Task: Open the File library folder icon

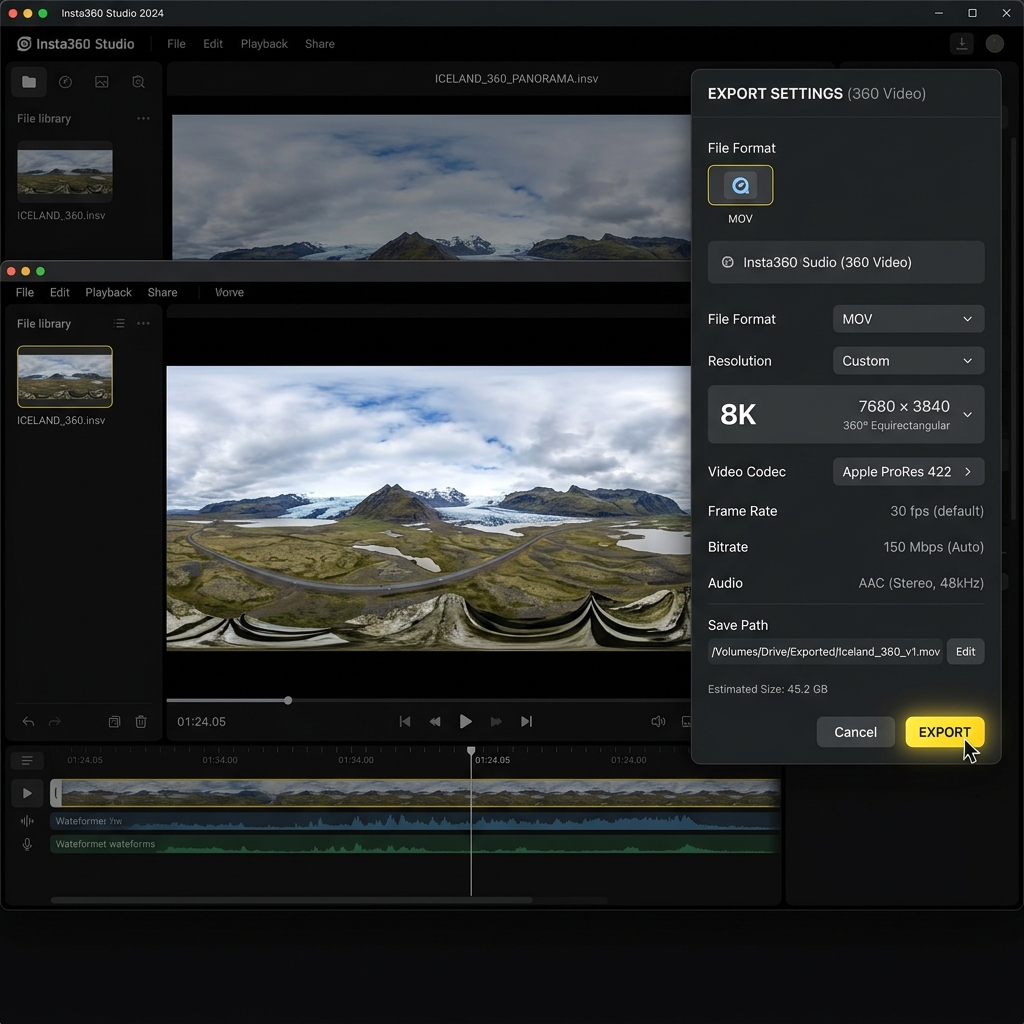Action: click(x=28, y=81)
